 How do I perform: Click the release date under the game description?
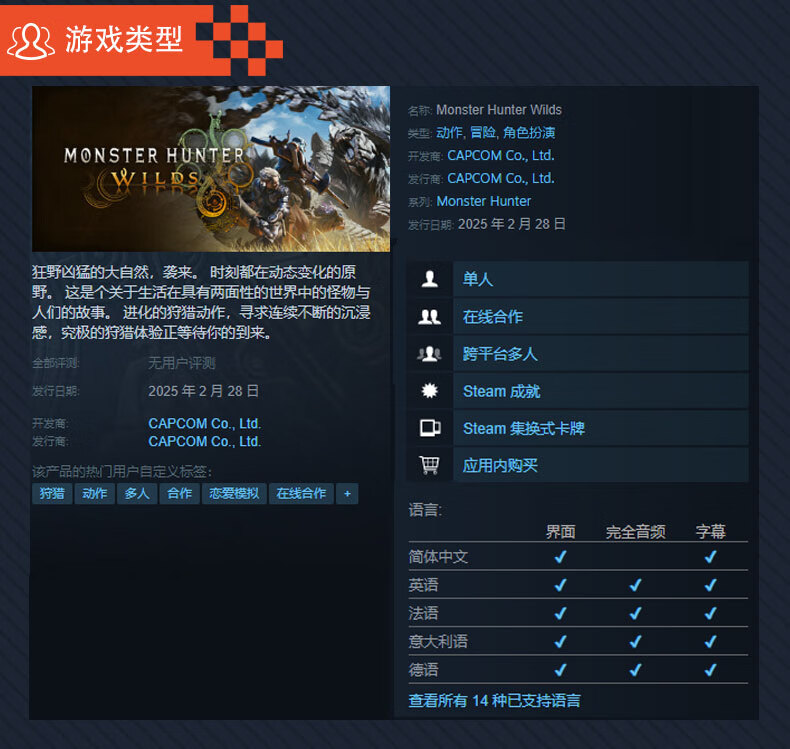click(x=204, y=391)
